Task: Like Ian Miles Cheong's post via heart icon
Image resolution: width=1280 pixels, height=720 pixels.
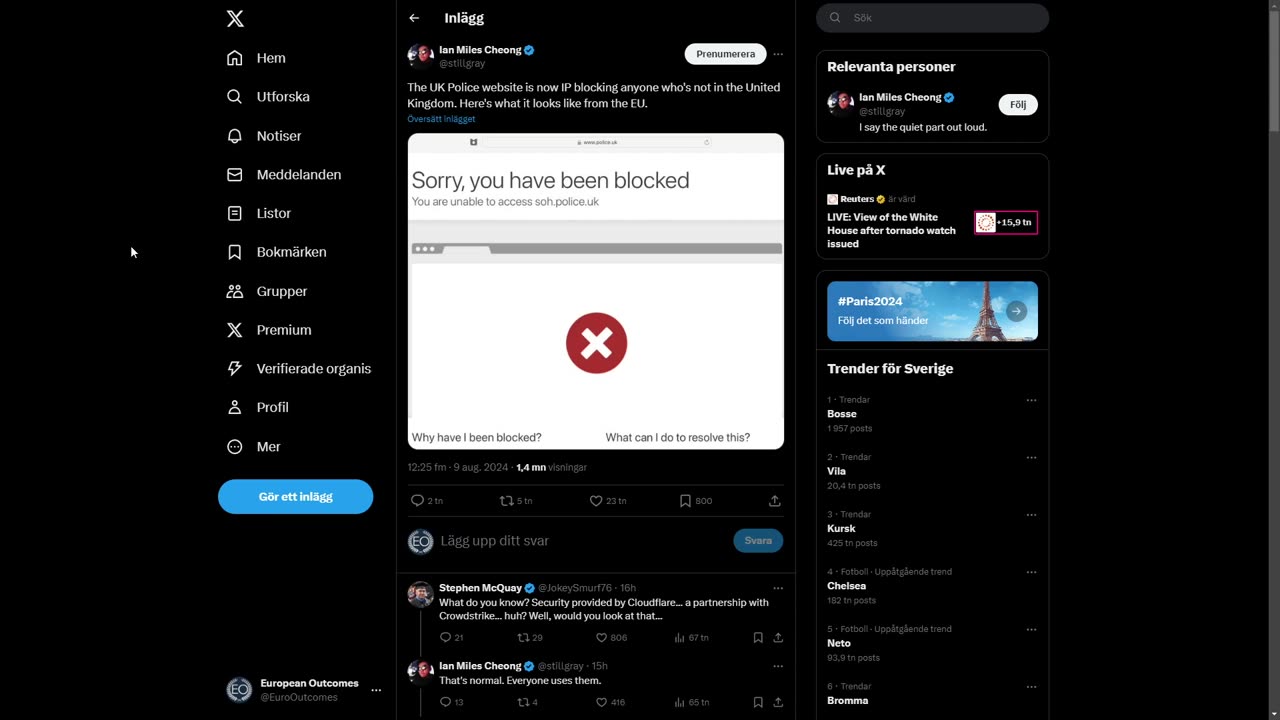Action: 596,501
